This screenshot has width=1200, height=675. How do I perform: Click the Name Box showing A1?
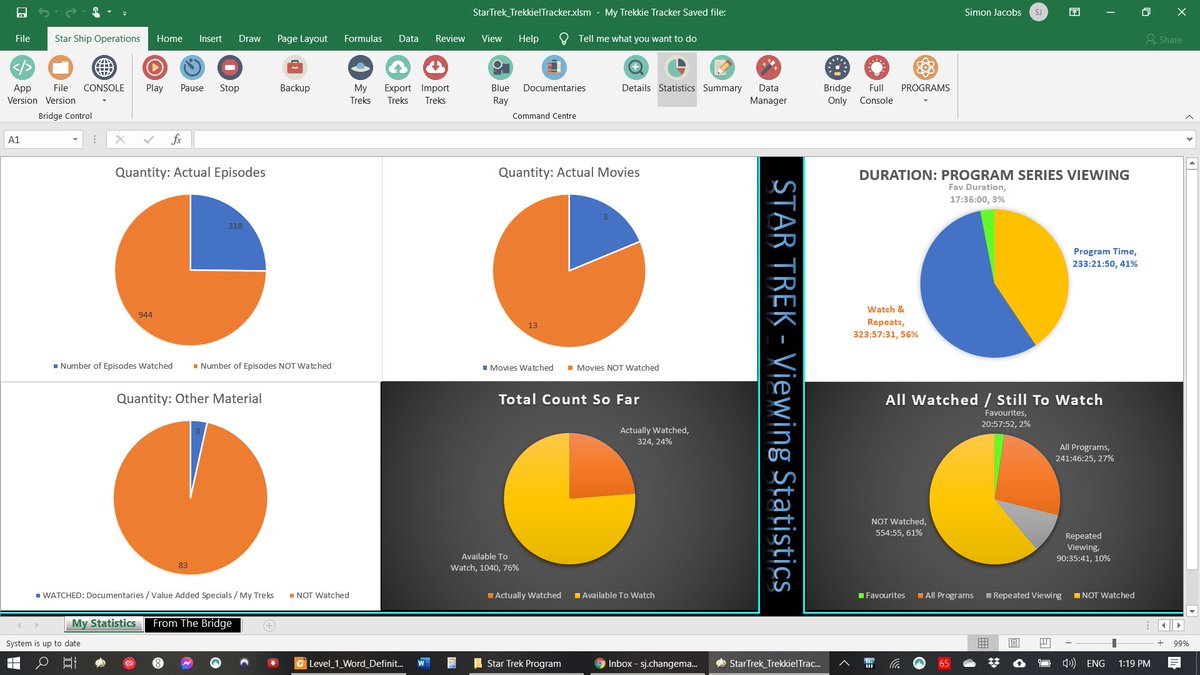tap(36, 140)
